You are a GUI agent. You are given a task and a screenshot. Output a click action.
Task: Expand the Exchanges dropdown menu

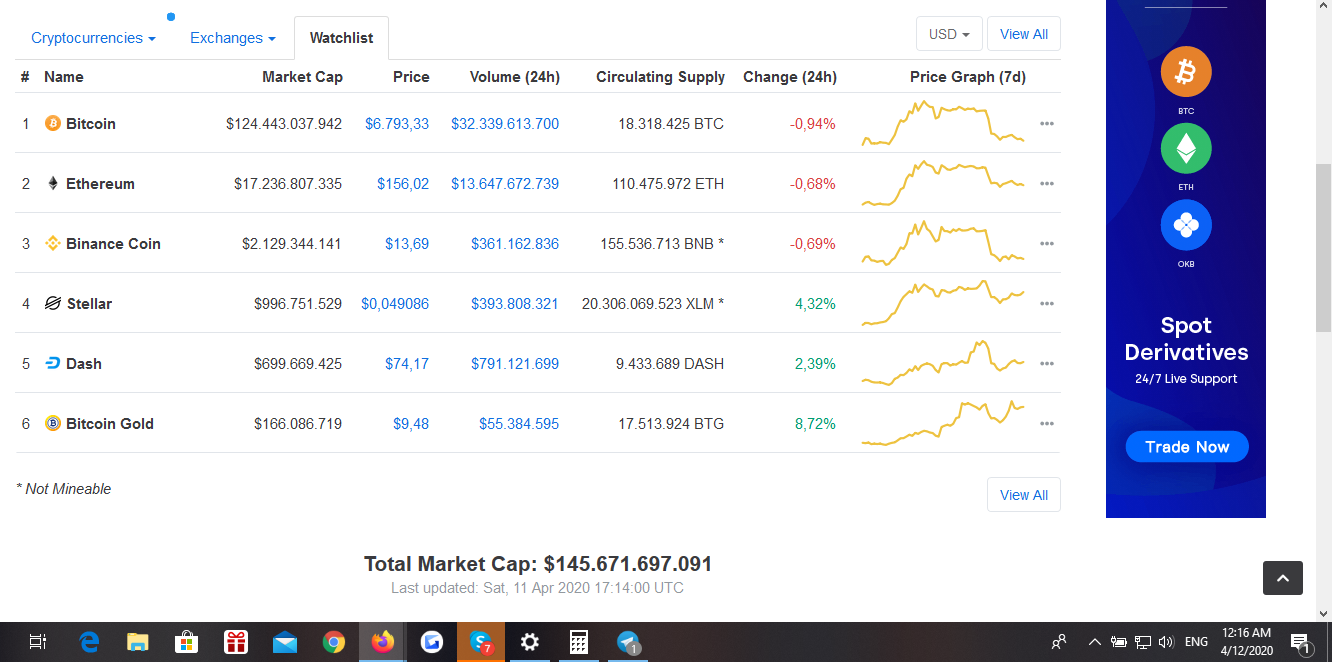tap(233, 38)
